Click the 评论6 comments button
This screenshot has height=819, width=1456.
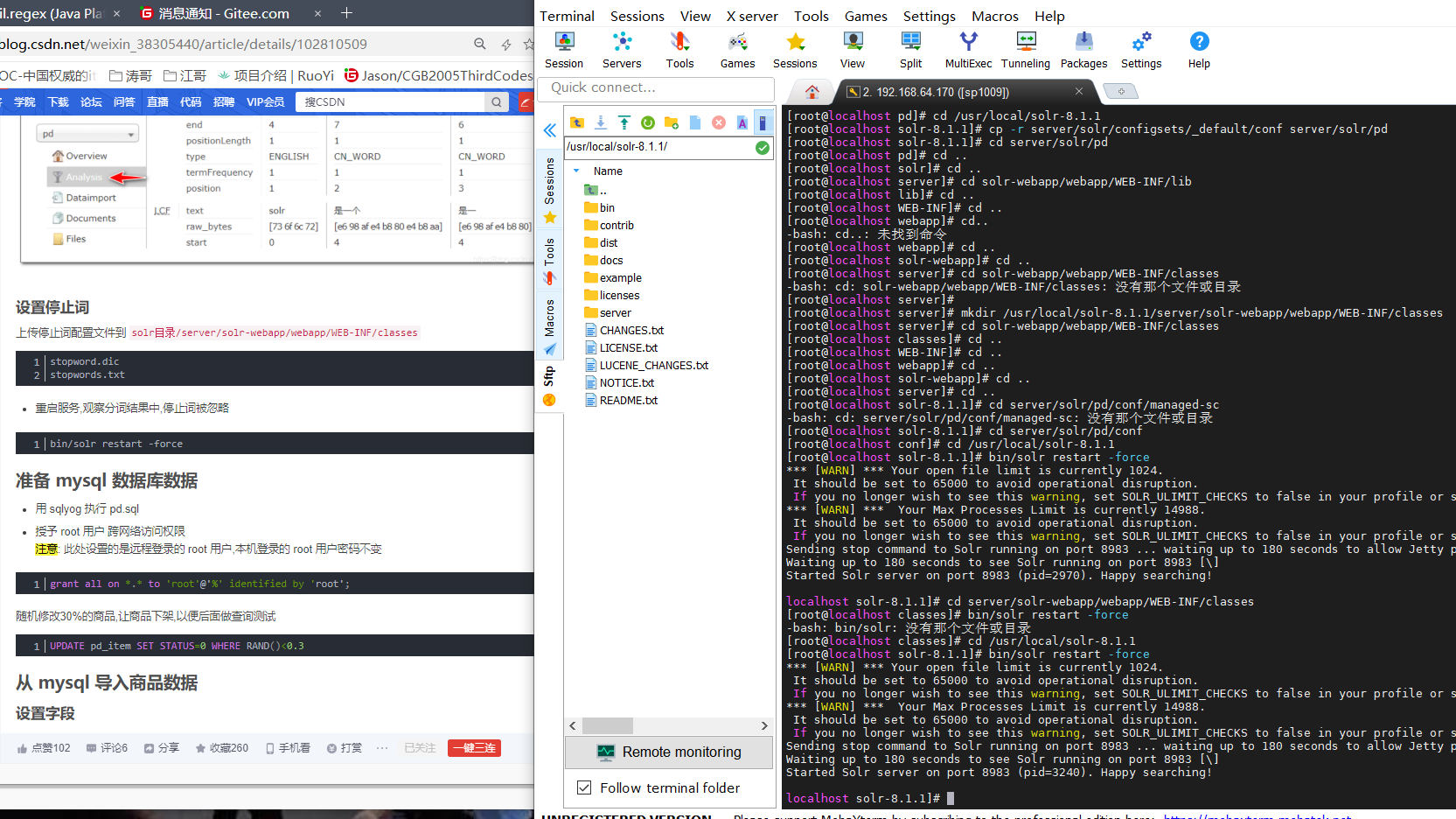pos(107,748)
